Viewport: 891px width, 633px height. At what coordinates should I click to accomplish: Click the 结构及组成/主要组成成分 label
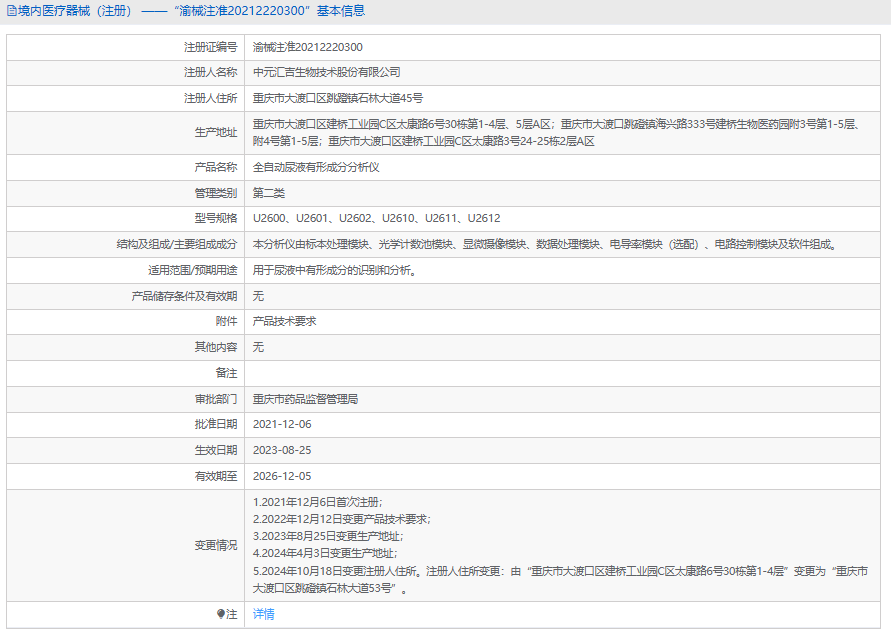click(177, 244)
